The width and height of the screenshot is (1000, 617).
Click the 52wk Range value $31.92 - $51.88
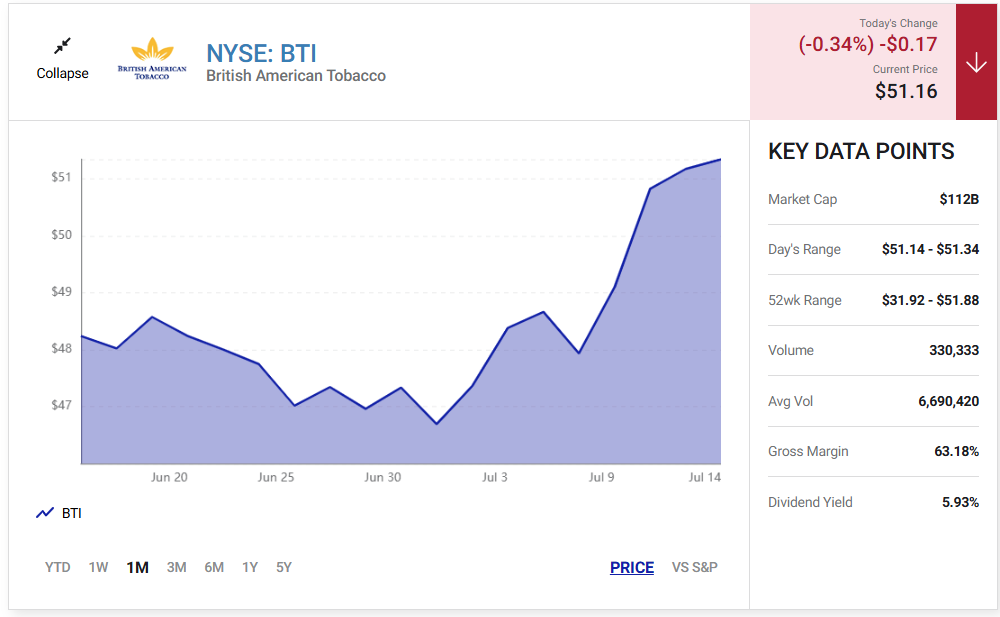click(930, 300)
